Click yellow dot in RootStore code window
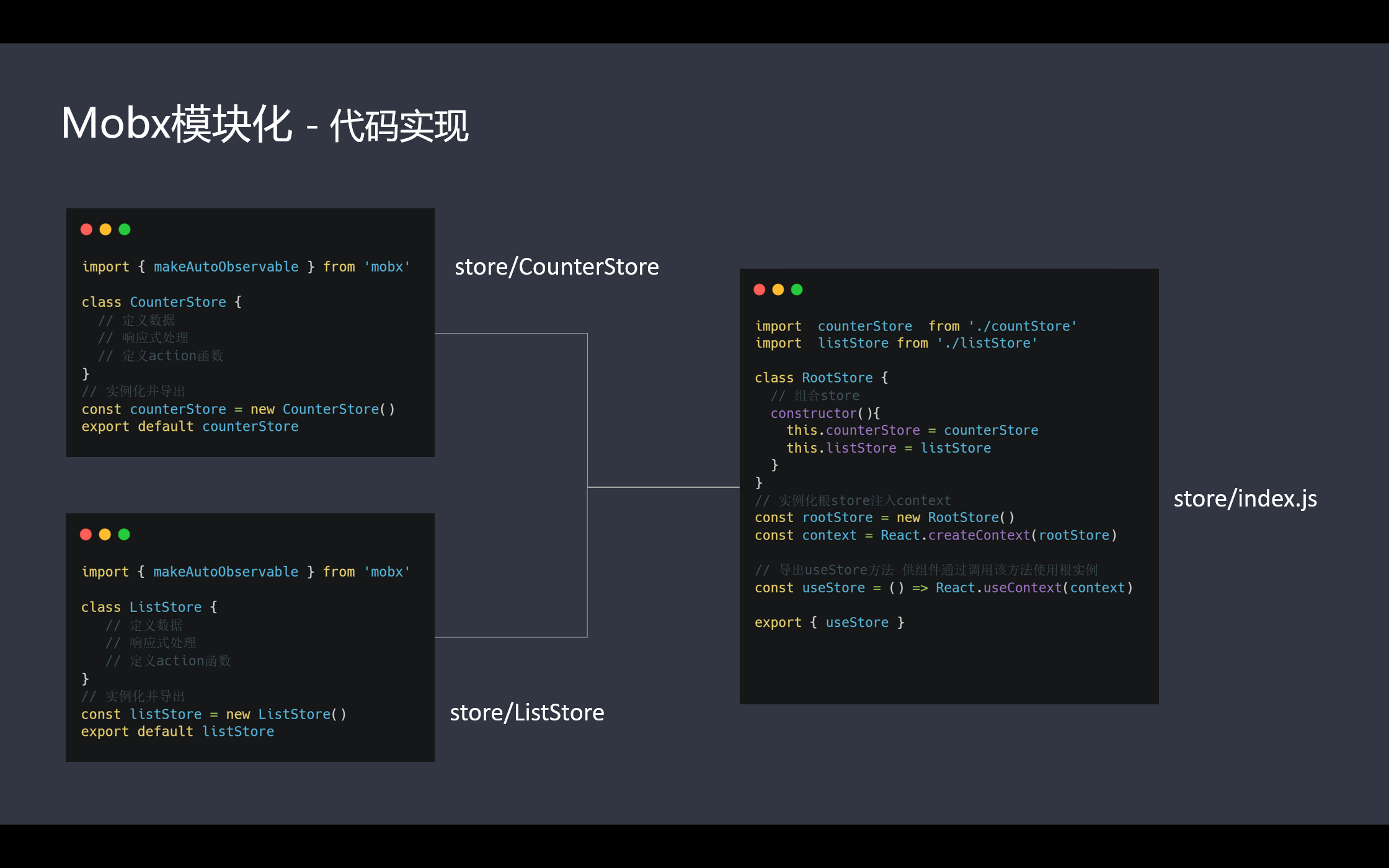Image resolution: width=1389 pixels, height=868 pixels. coord(778,290)
